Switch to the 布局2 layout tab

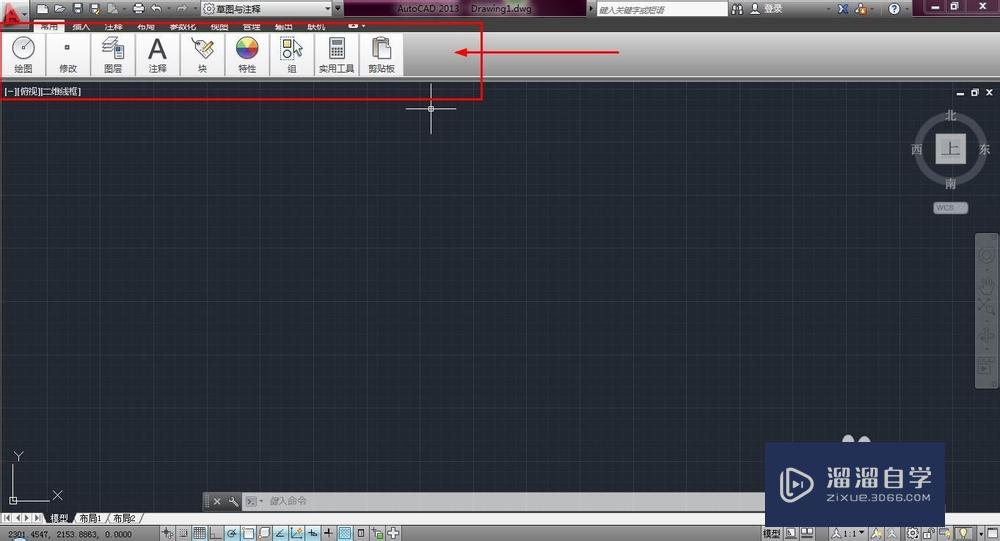tap(124, 518)
